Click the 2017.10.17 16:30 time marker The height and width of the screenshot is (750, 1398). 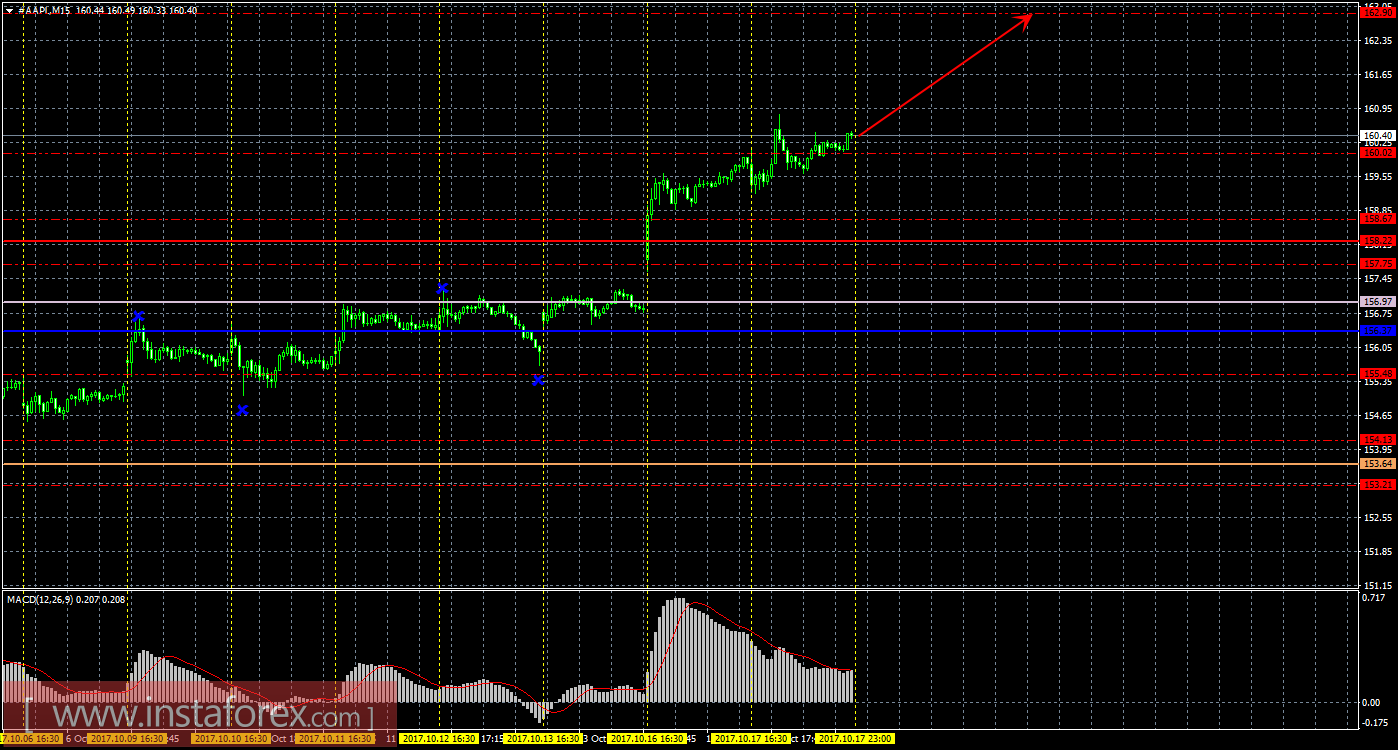pyautogui.click(x=751, y=739)
